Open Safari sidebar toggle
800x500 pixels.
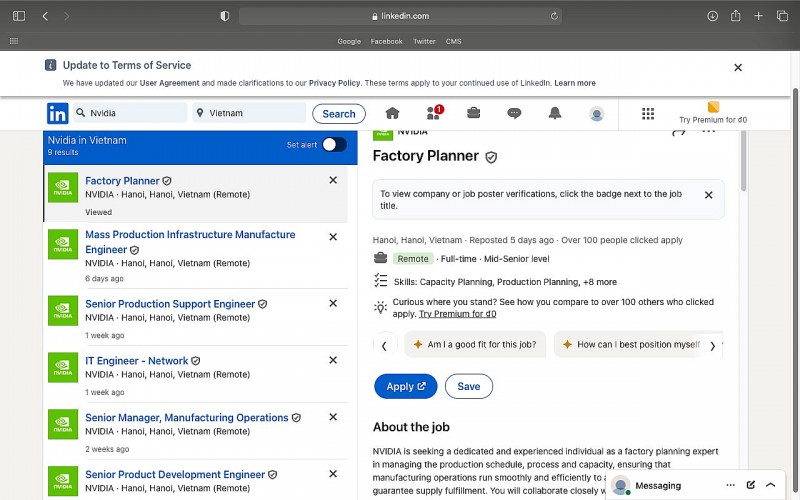pyautogui.click(x=19, y=16)
